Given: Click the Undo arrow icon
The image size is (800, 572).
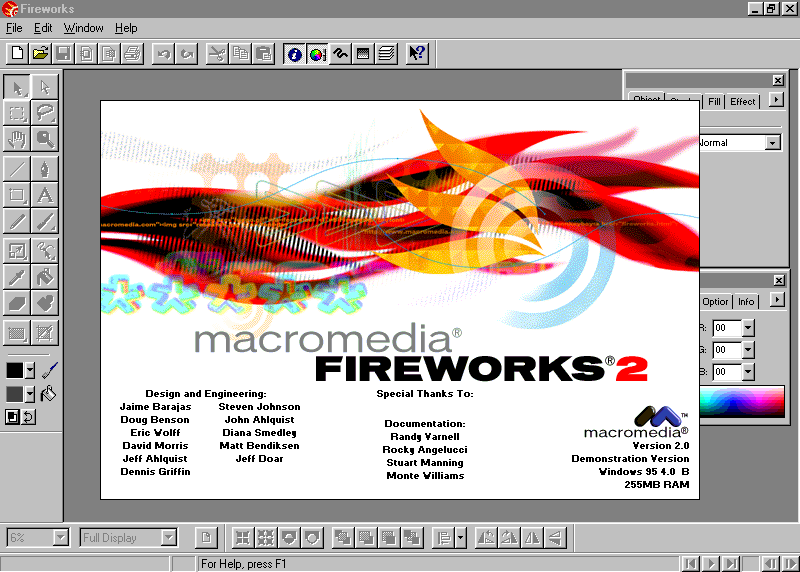Looking at the screenshot, I should tap(164, 54).
